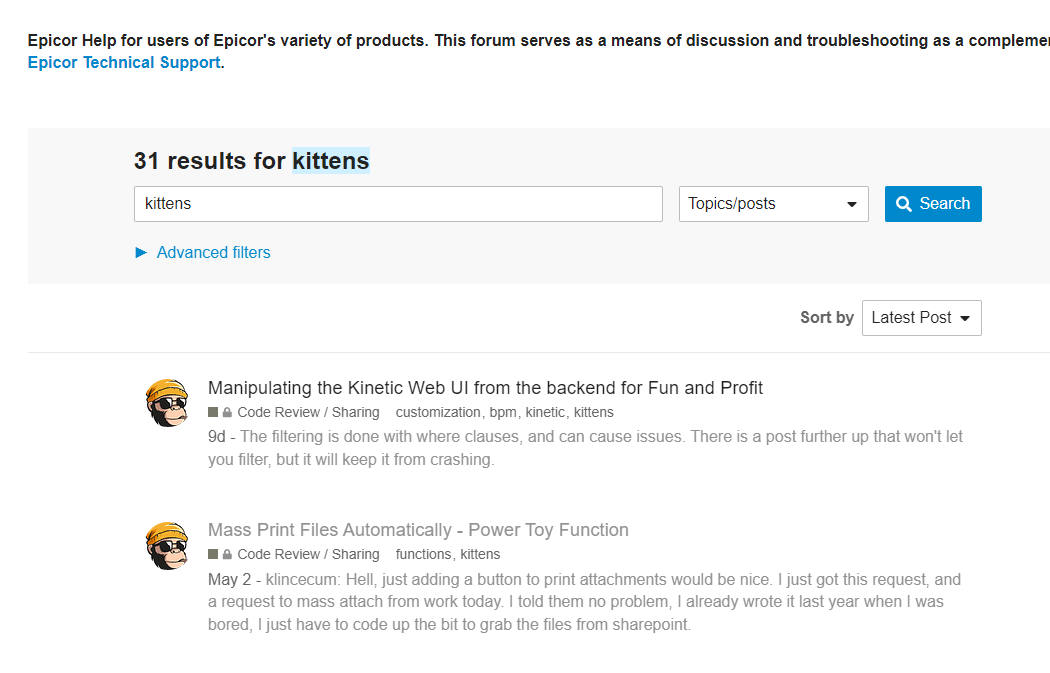This screenshot has height=673, width=1050.
Task: Click the category square under the Manipulating Kinetic topic
Action: coord(213,412)
